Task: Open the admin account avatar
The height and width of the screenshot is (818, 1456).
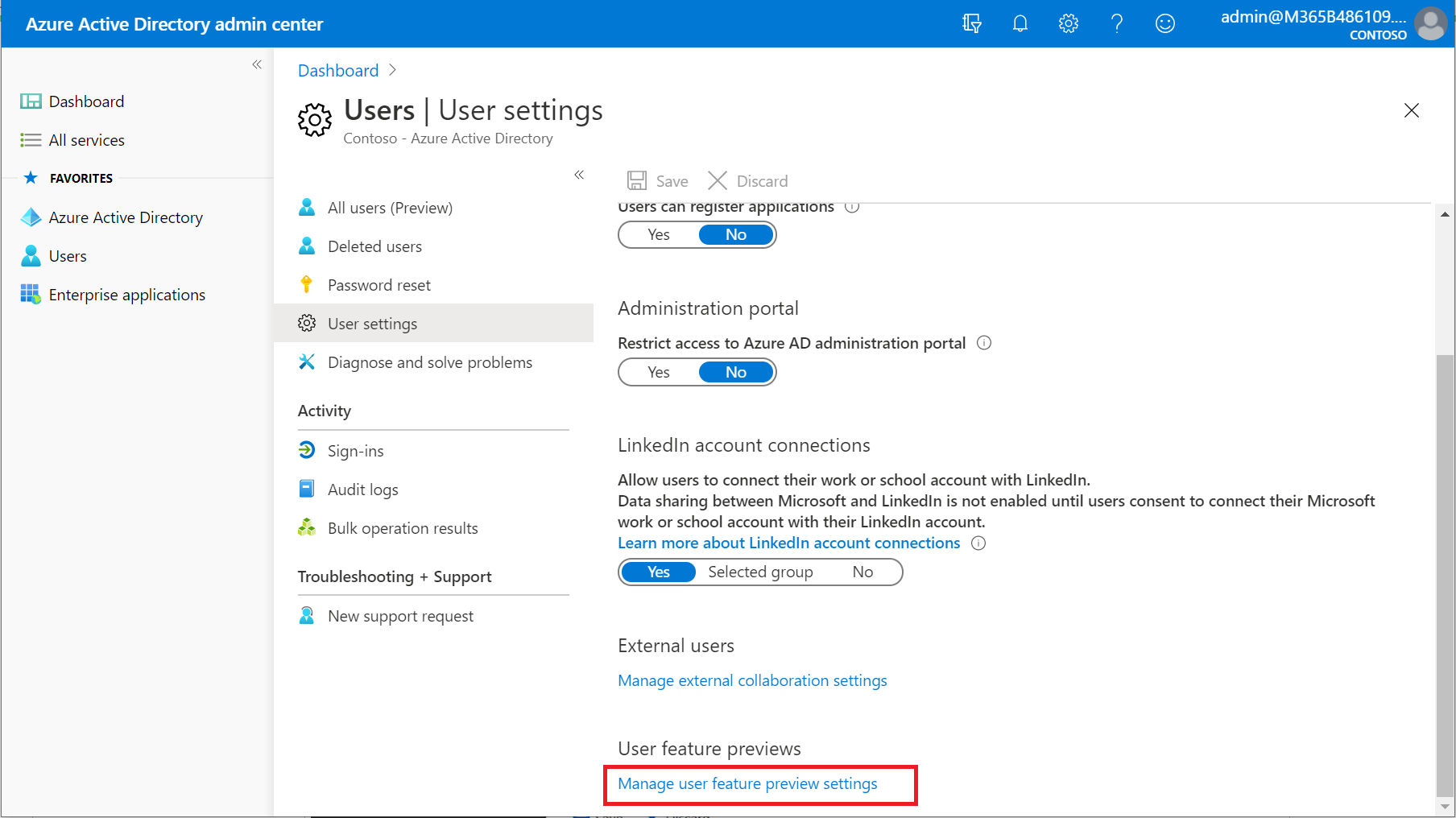Action: coord(1431,23)
